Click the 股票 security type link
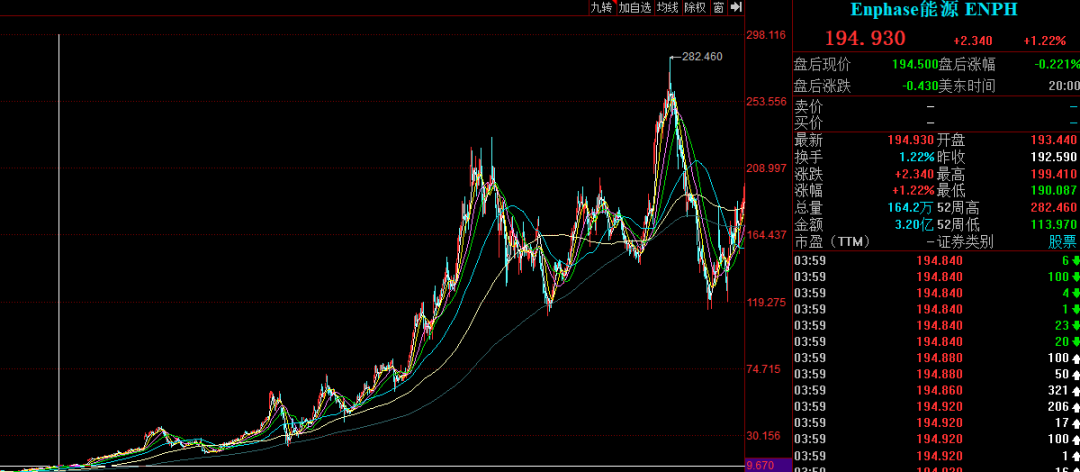 (1063, 242)
